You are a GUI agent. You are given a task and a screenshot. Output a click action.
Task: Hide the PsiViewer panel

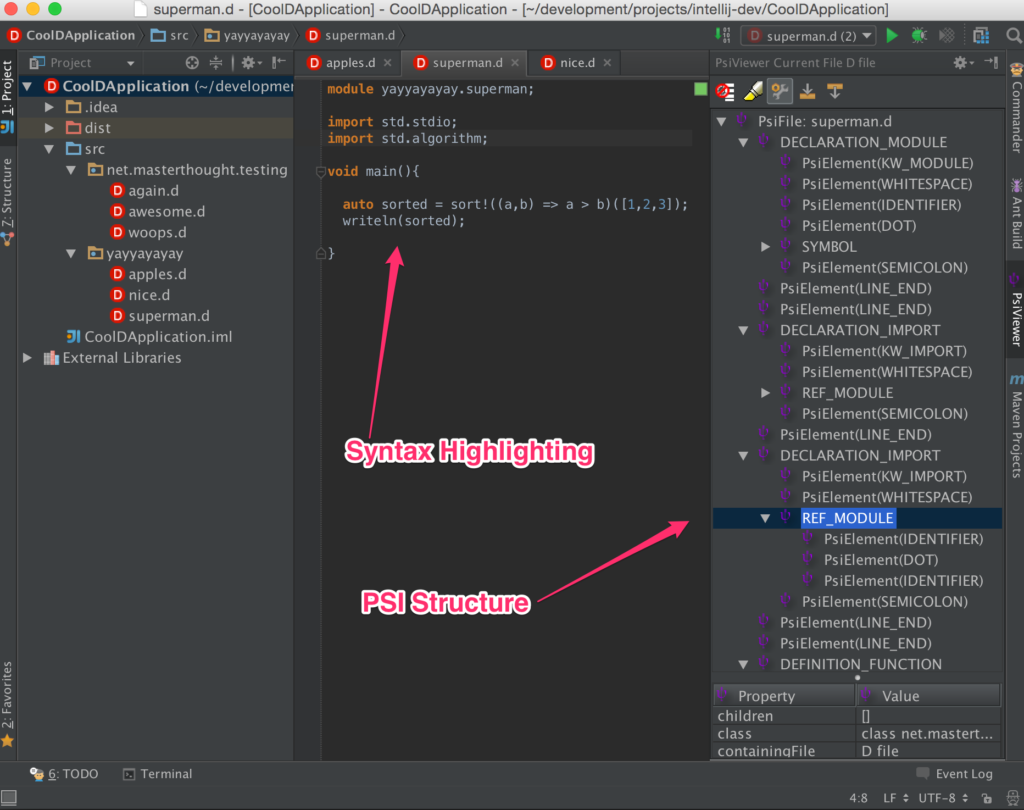click(x=991, y=62)
